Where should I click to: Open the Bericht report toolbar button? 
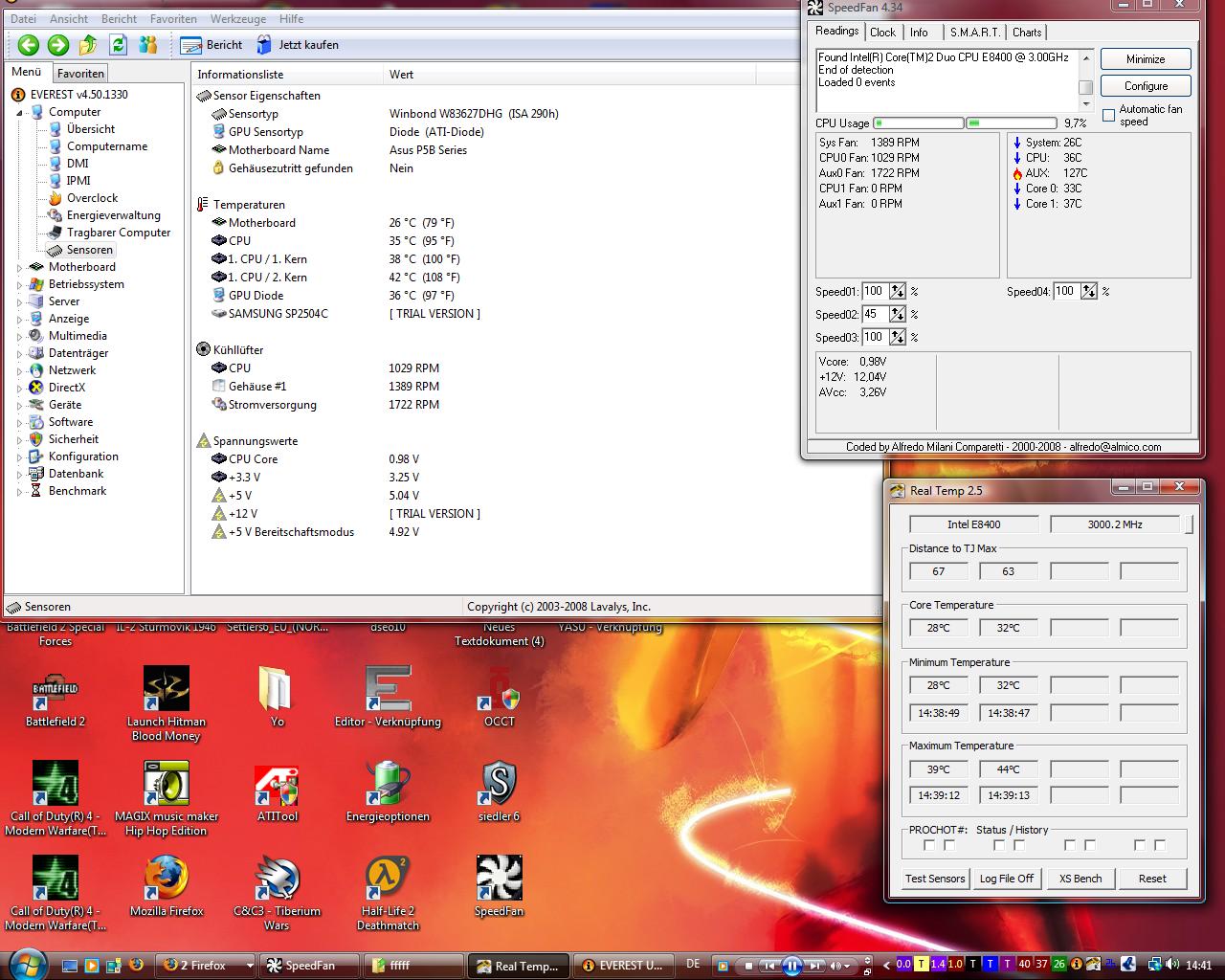coord(212,45)
